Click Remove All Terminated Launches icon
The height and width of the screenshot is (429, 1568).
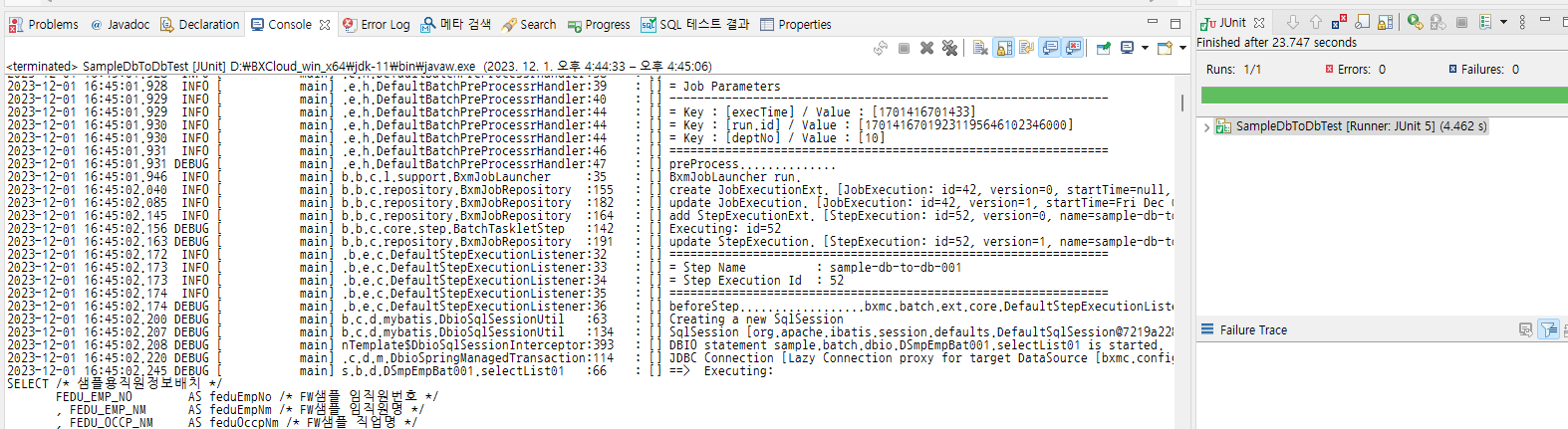point(949,48)
